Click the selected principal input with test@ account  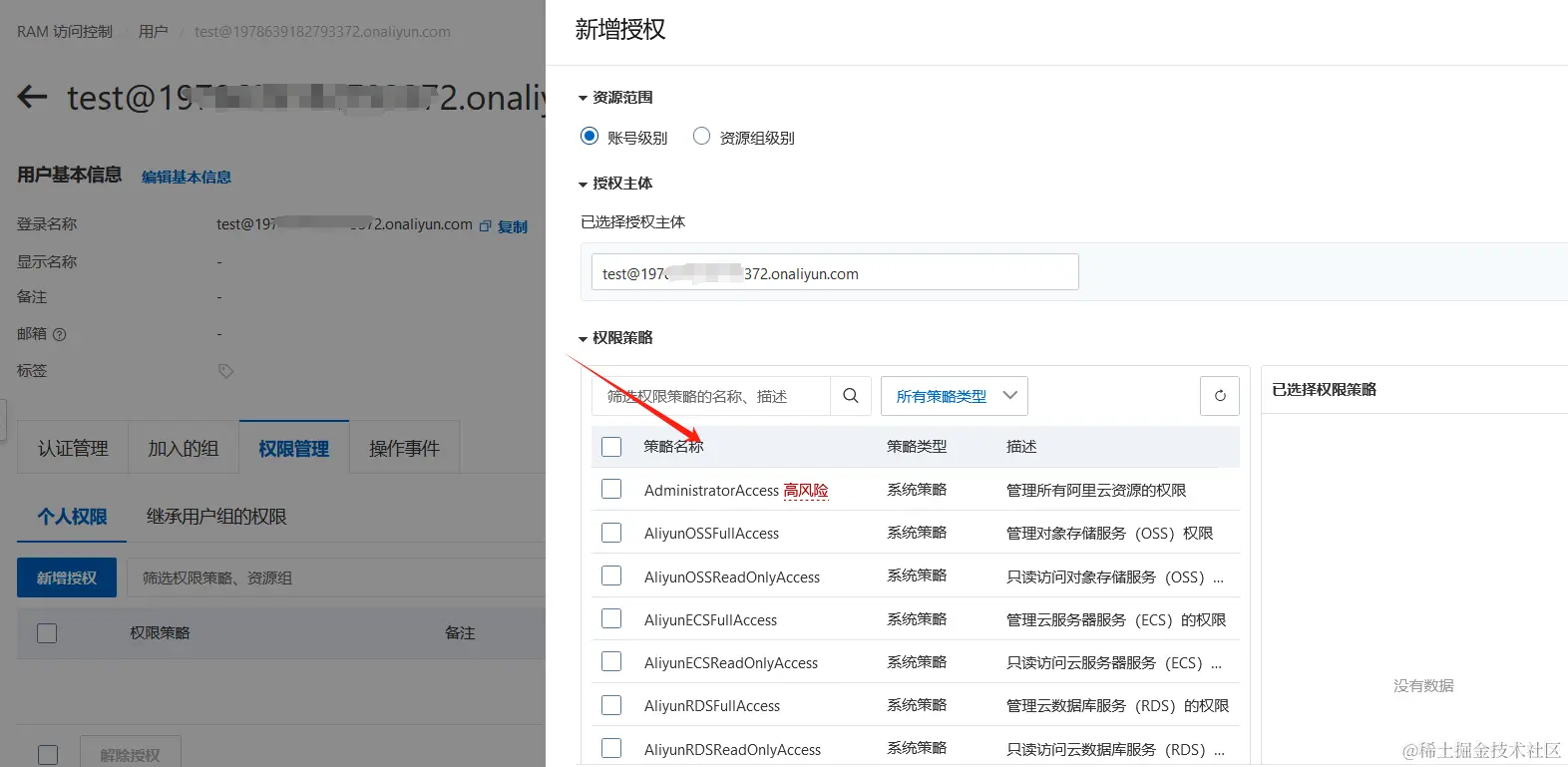point(835,272)
